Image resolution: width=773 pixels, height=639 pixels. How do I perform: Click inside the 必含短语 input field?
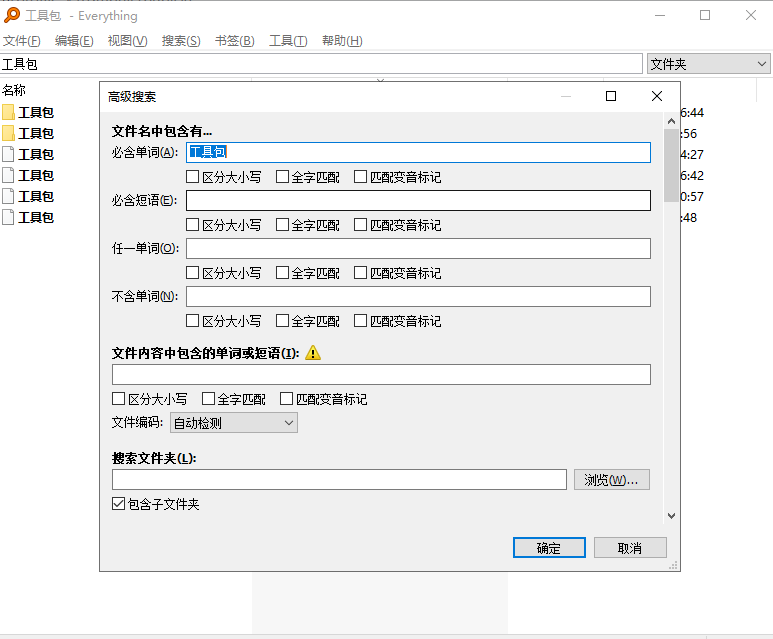tap(418, 201)
